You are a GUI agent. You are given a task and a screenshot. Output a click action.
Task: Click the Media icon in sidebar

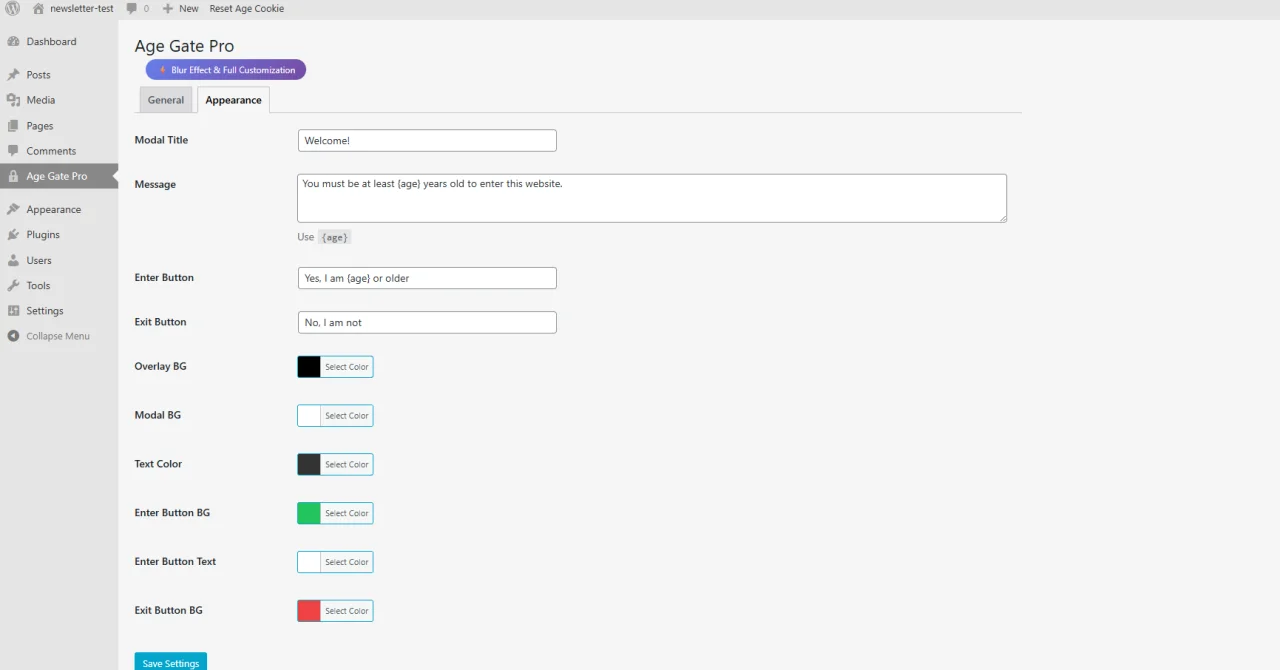13,100
